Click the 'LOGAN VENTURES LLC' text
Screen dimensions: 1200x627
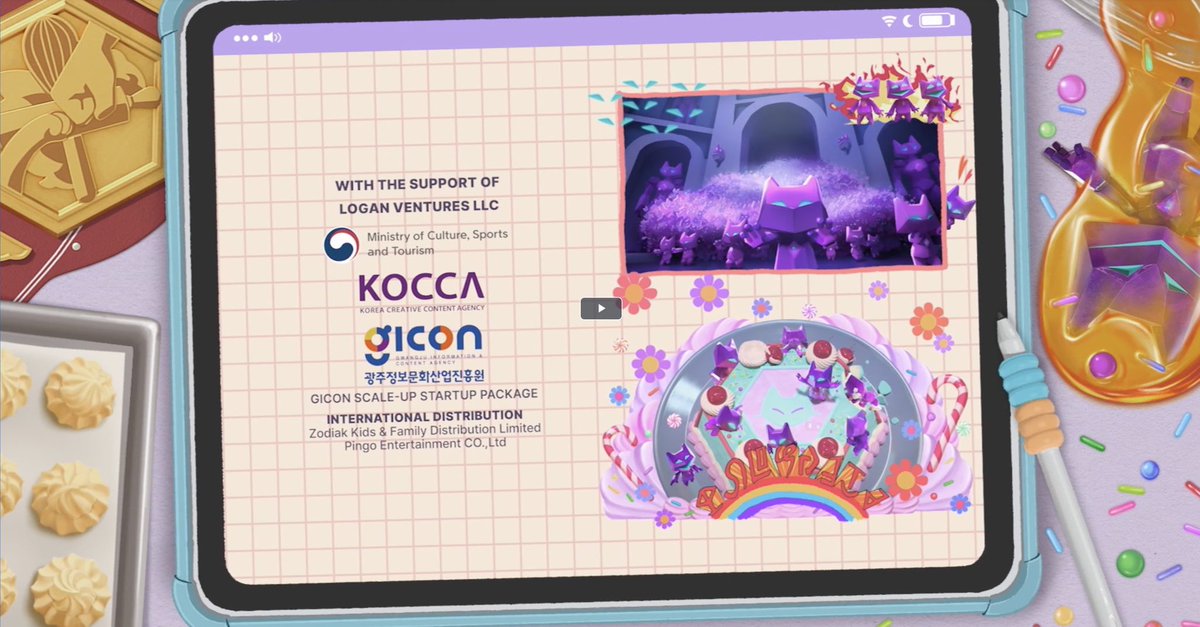click(417, 207)
